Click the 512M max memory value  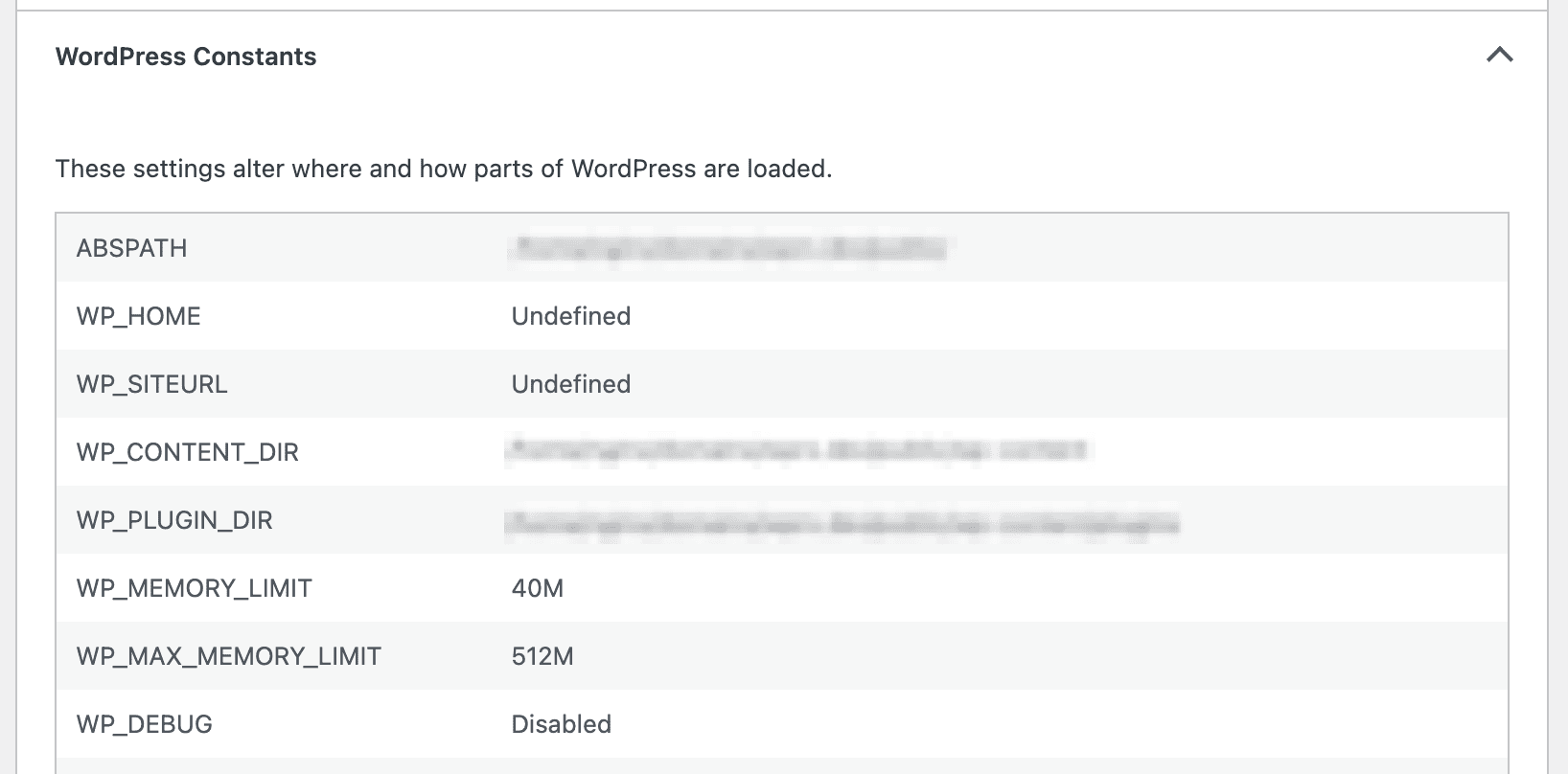(542, 656)
